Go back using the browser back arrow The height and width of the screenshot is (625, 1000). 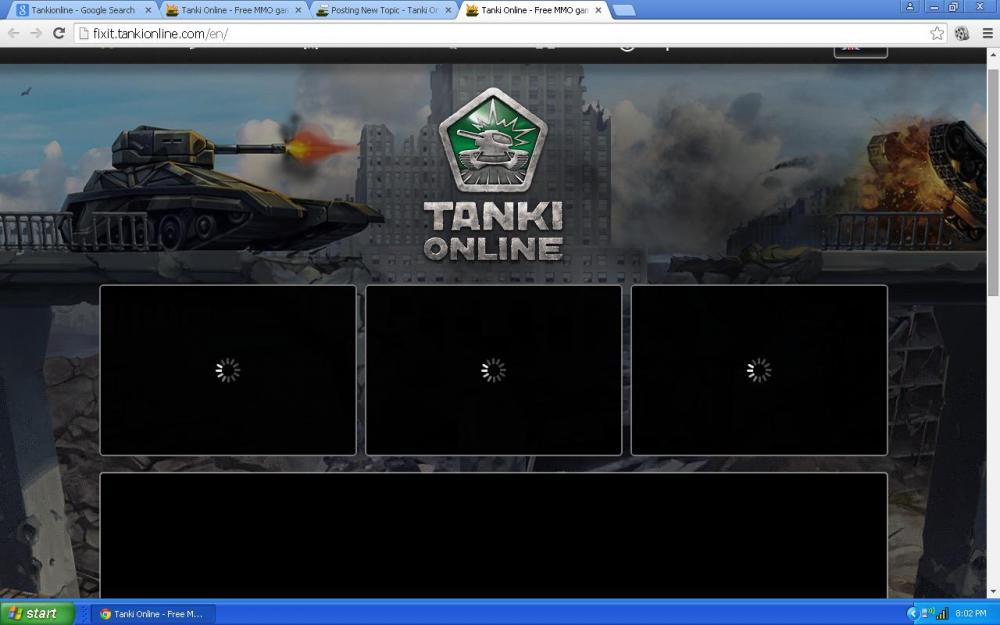click(14, 33)
